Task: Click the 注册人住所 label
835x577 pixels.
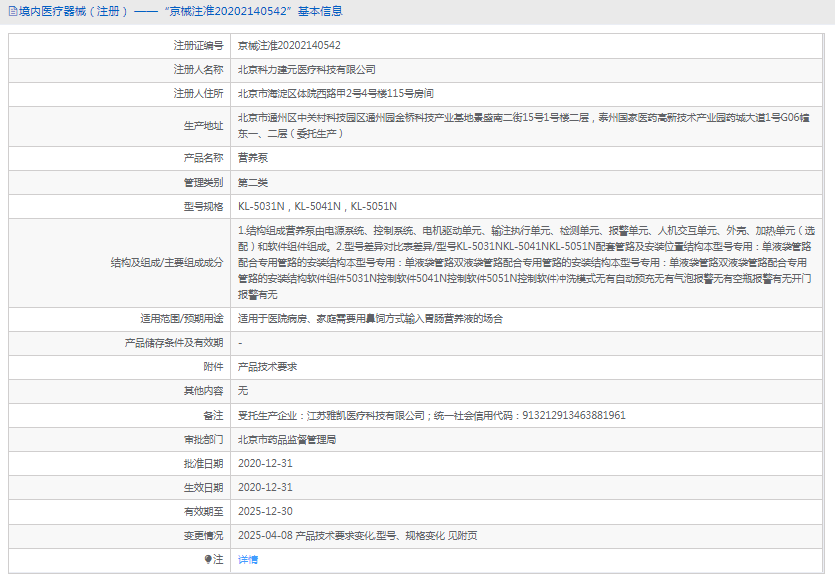Action: click(198, 94)
